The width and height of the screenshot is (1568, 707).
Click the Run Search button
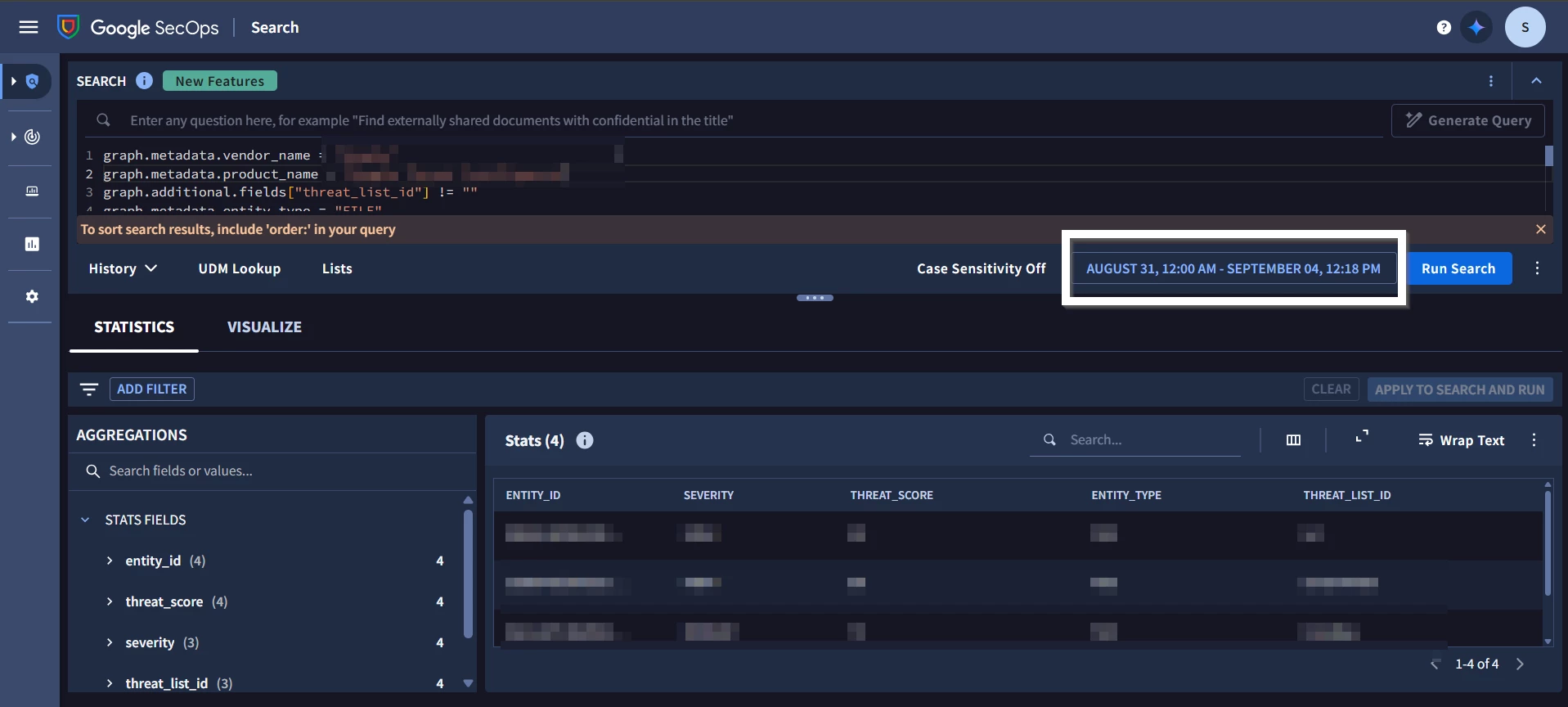[1458, 268]
